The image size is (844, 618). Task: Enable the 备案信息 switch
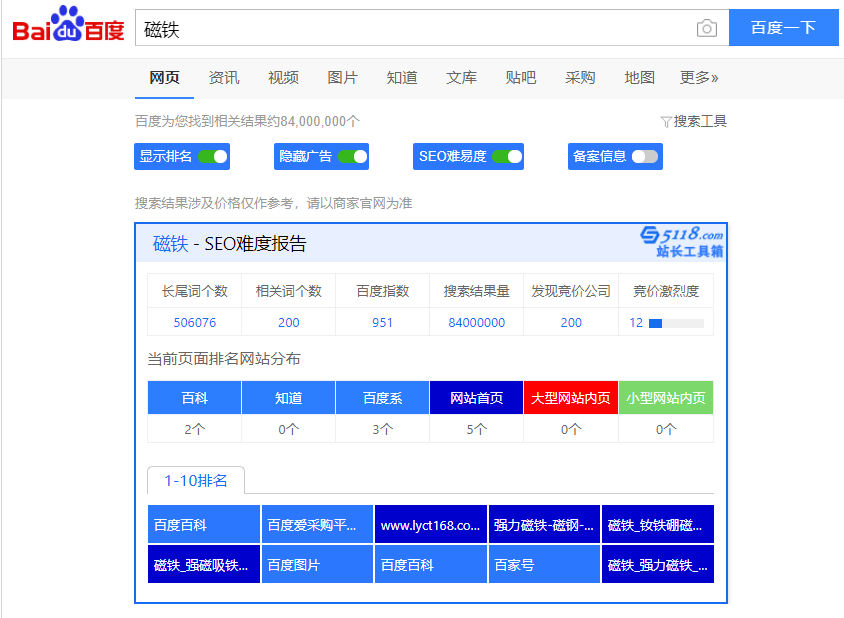click(645, 157)
